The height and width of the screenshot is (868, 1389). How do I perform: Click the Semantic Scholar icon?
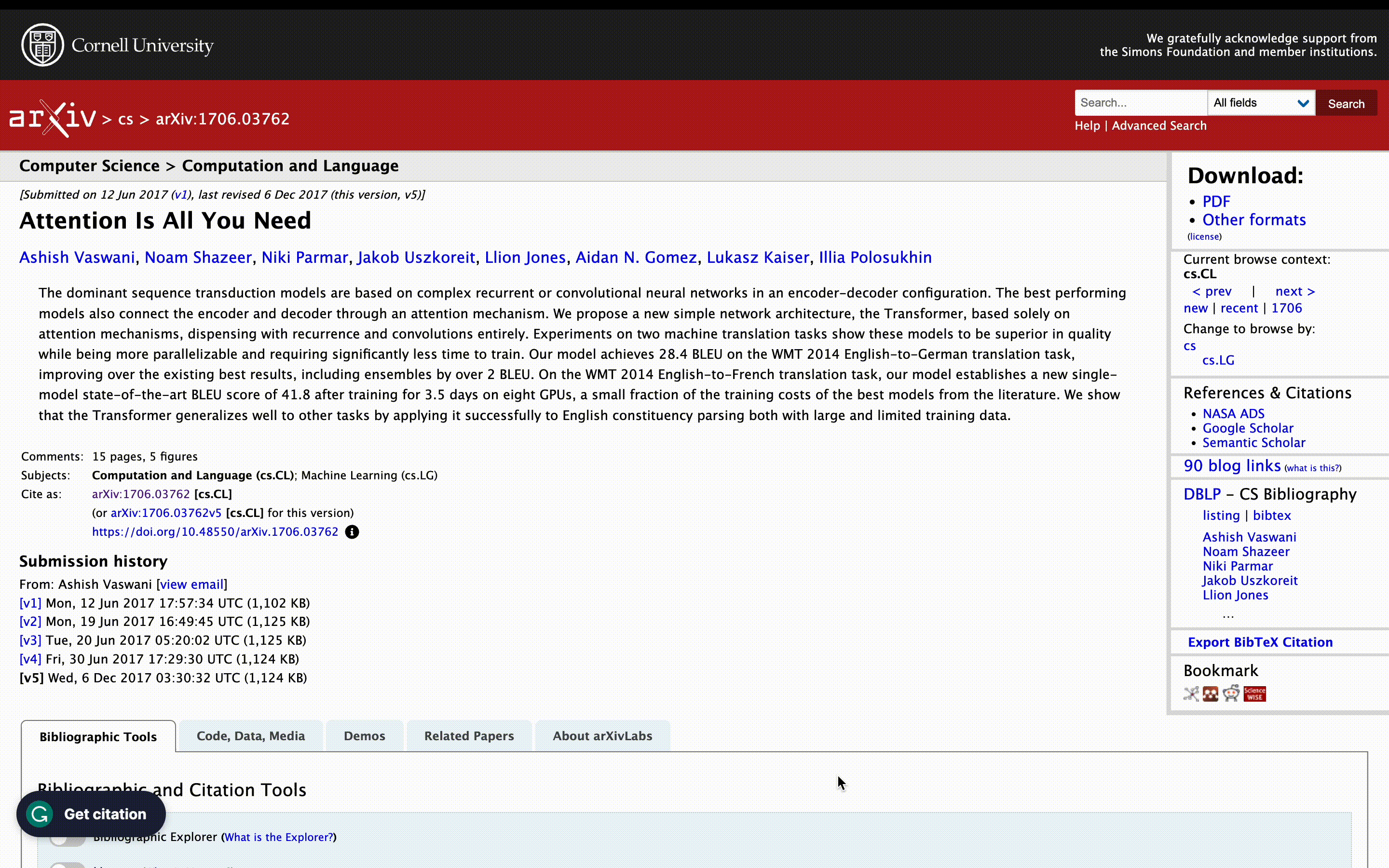1254,442
